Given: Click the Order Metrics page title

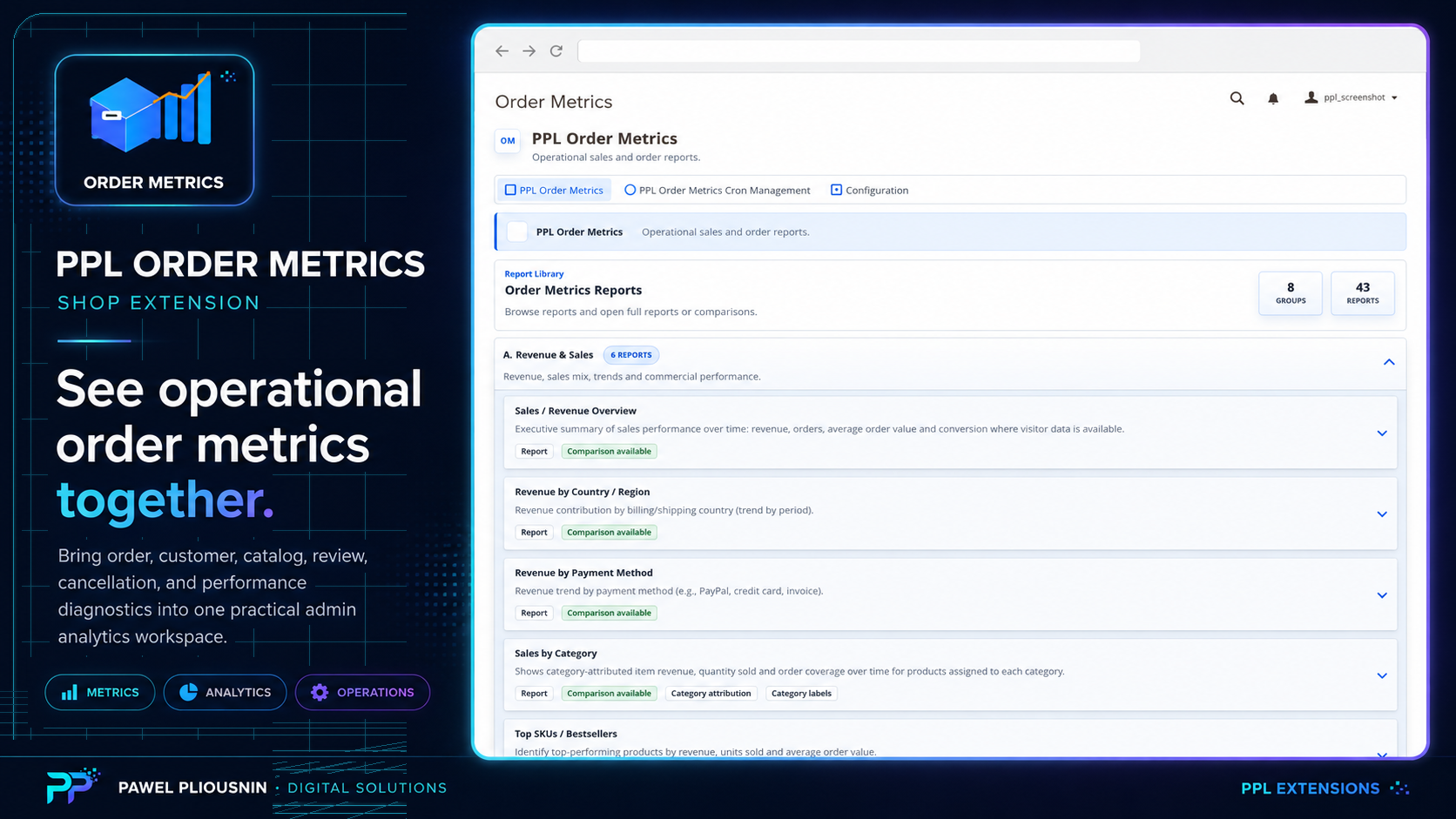Looking at the screenshot, I should tap(553, 102).
